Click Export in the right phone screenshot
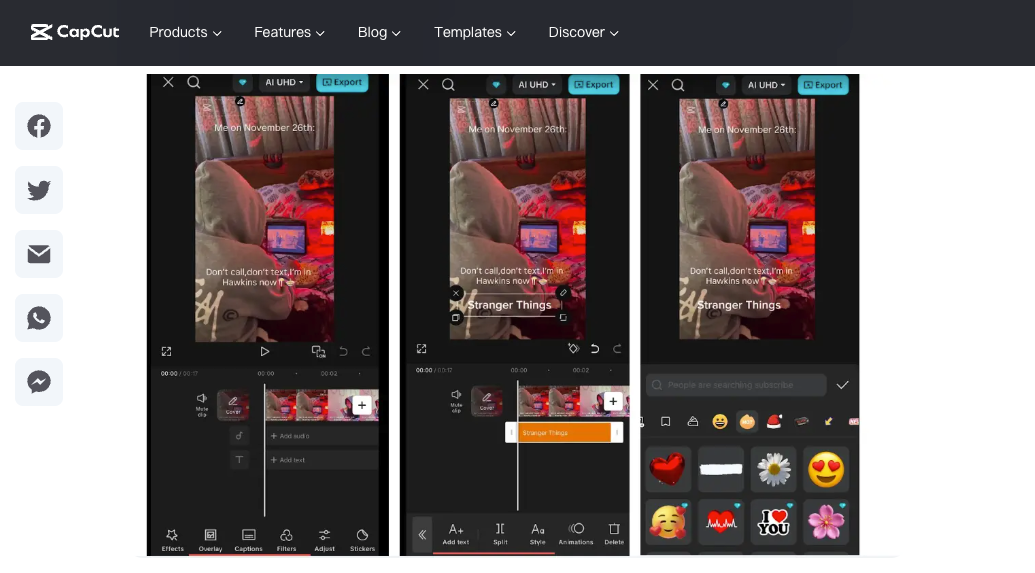The width and height of the screenshot is (1035, 573). (822, 85)
